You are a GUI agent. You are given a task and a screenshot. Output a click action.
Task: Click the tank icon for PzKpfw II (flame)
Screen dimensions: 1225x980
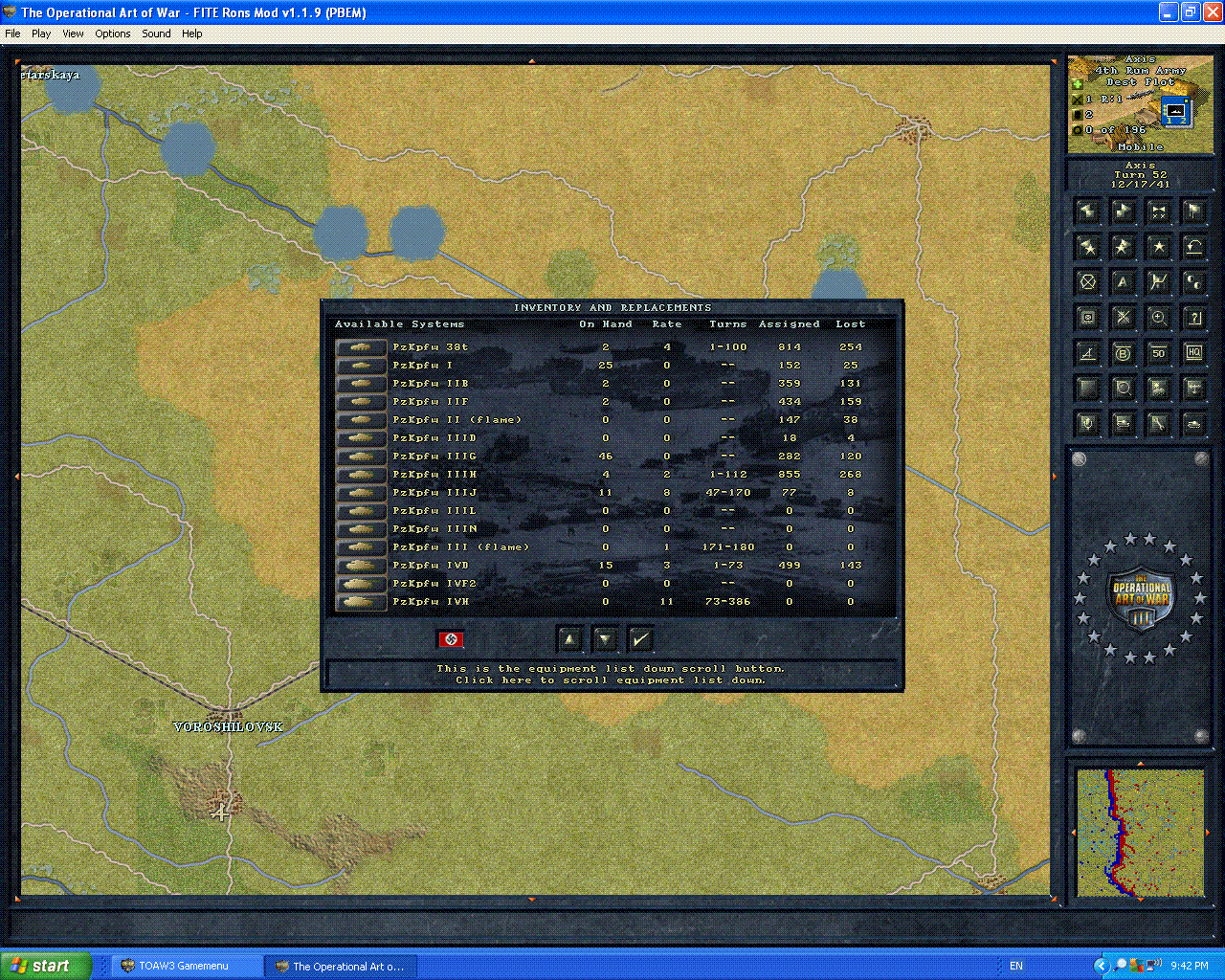click(x=361, y=420)
